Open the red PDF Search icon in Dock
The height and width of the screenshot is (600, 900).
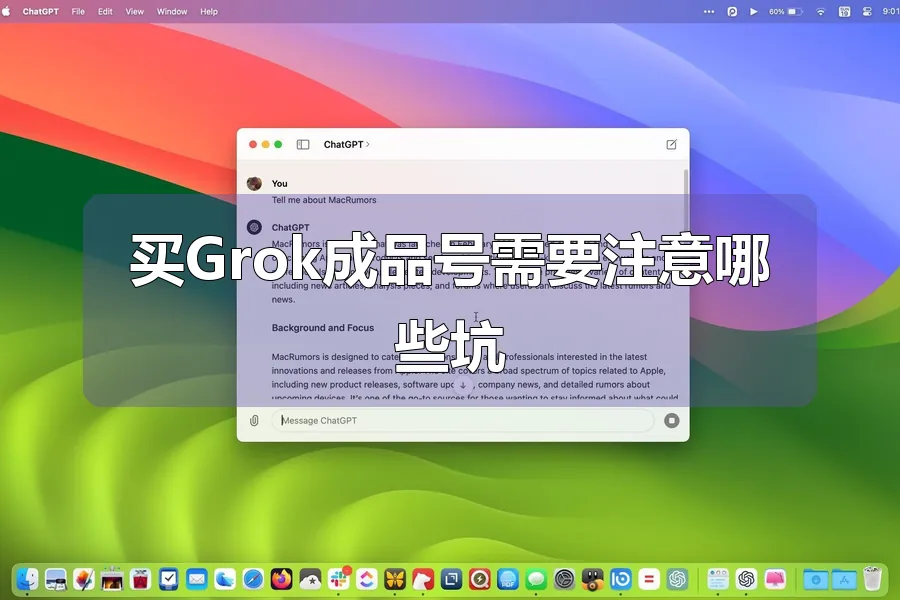[x=479, y=579]
